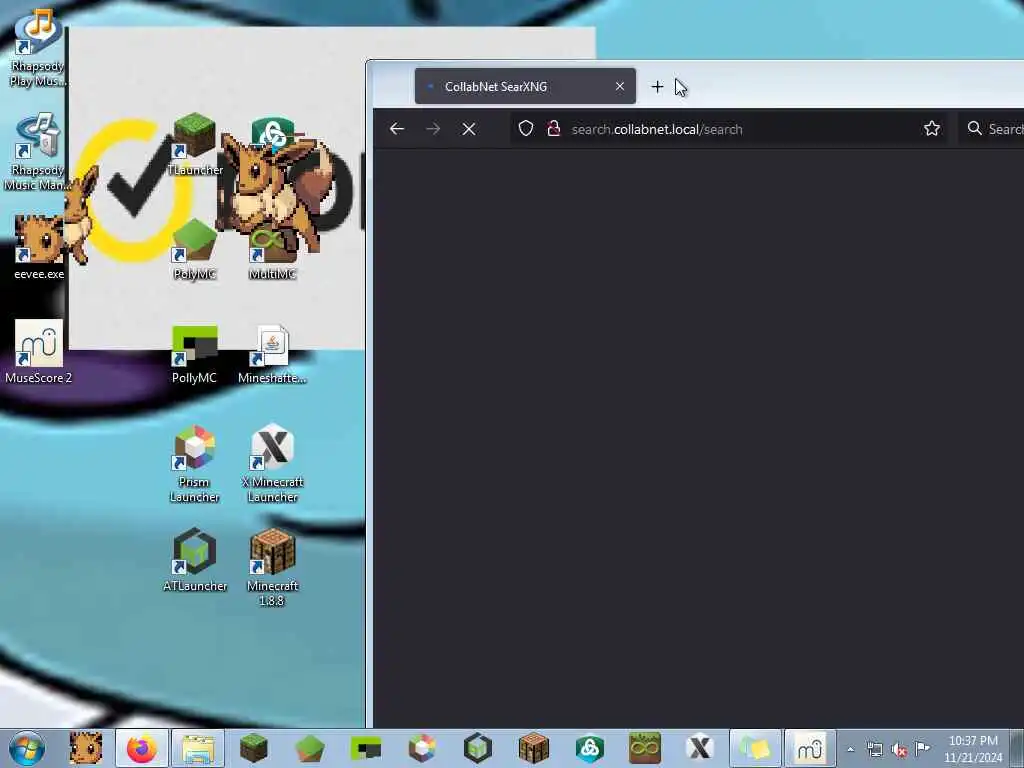Open the clock showing 10:37 PM
This screenshot has height=768, width=1024.
point(972,748)
